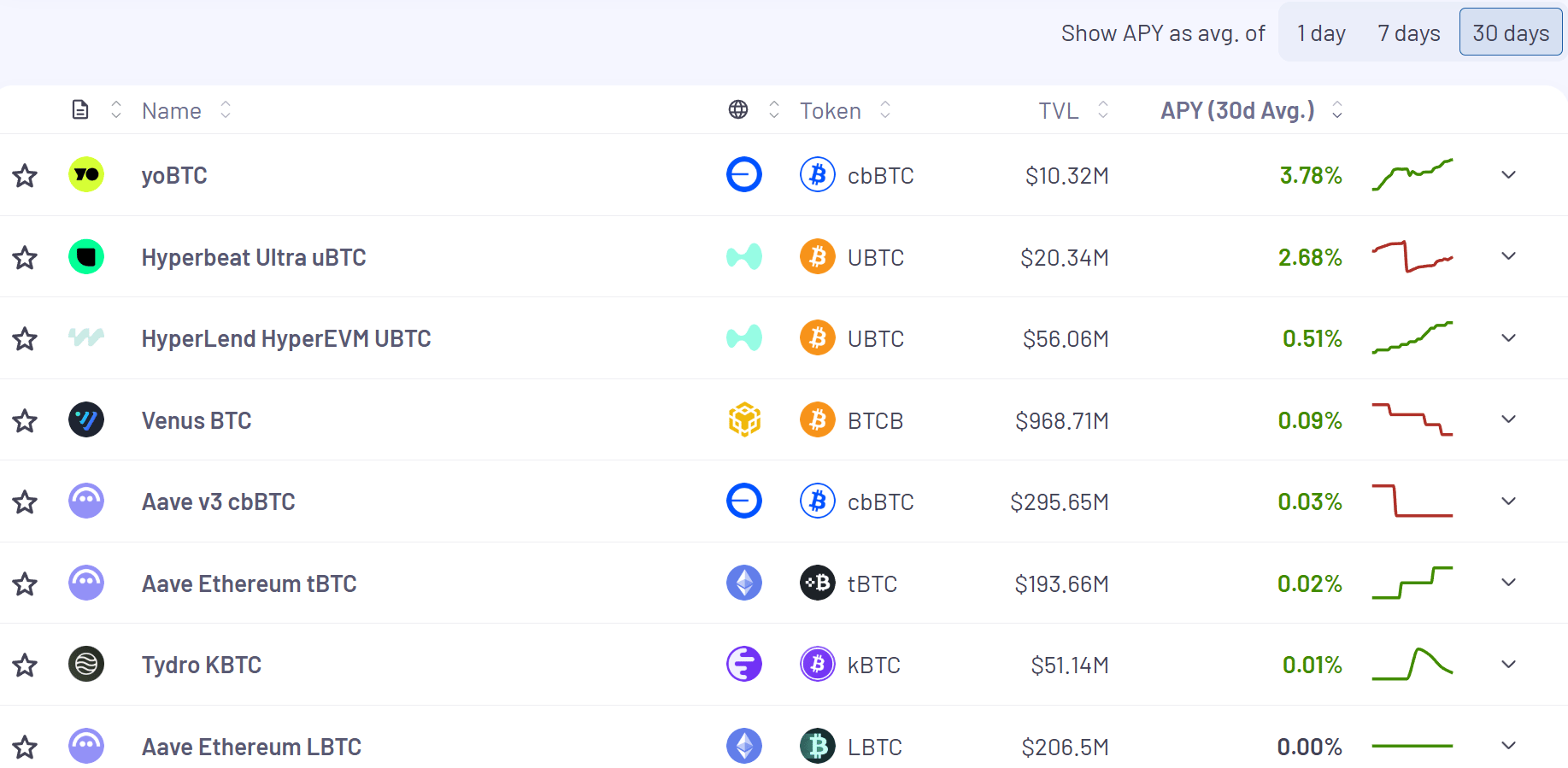Click the globe chain column icon
This screenshot has height=768, width=1568.
pyautogui.click(x=738, y=110)
